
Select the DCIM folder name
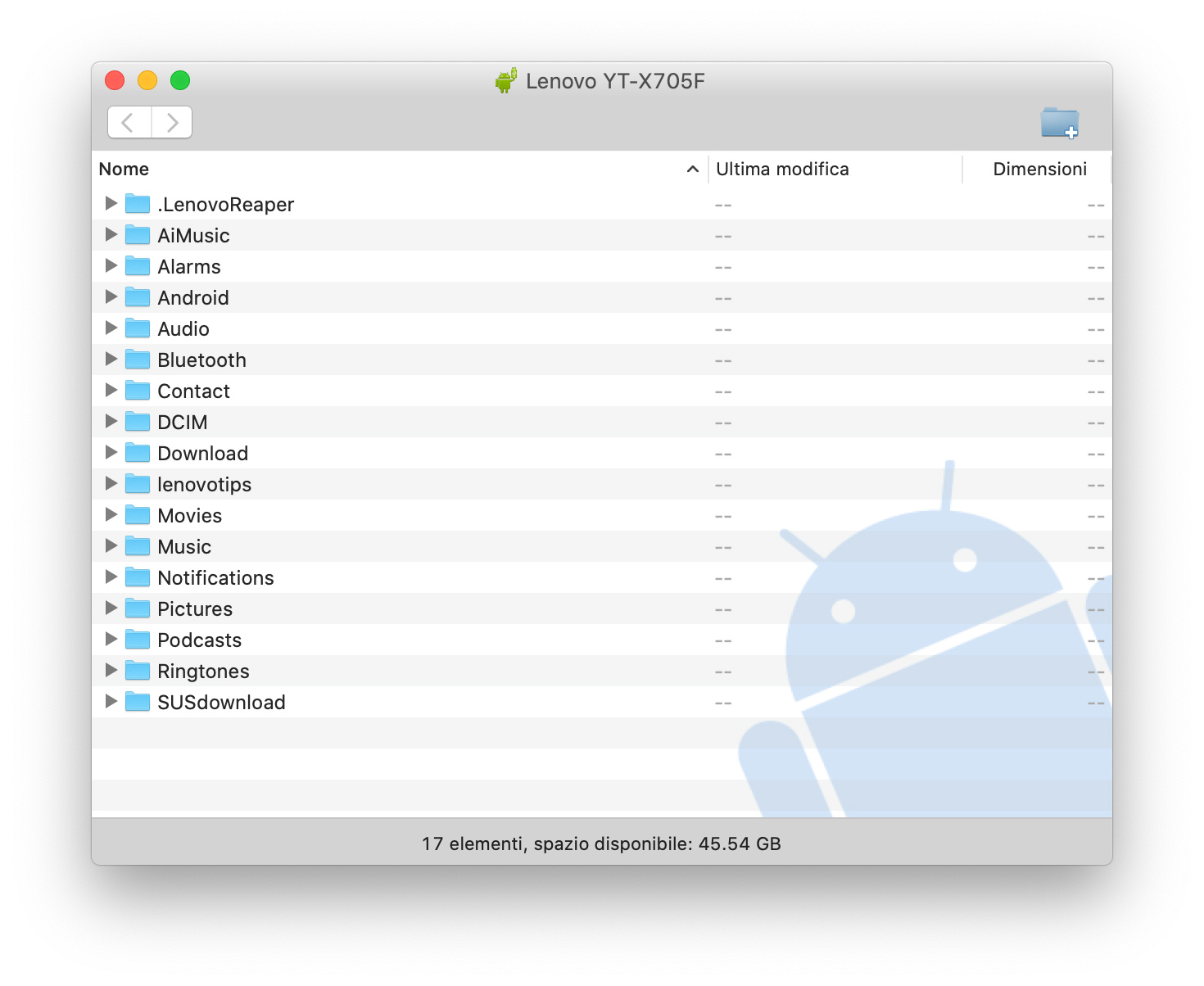tap(183, 423)
